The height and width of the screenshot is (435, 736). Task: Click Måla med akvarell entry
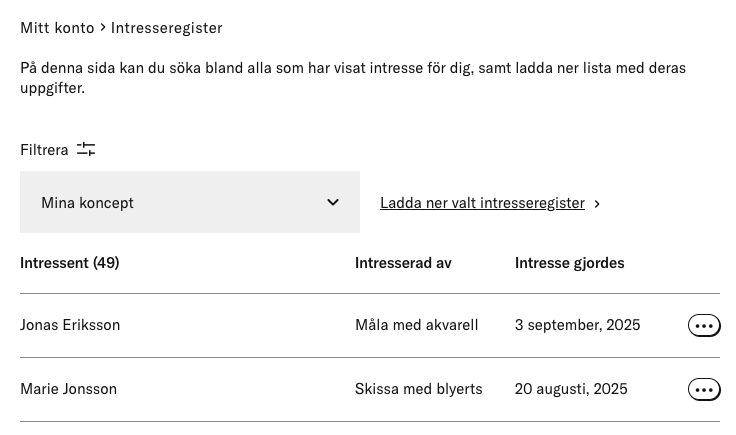click(x=416, y=325)
